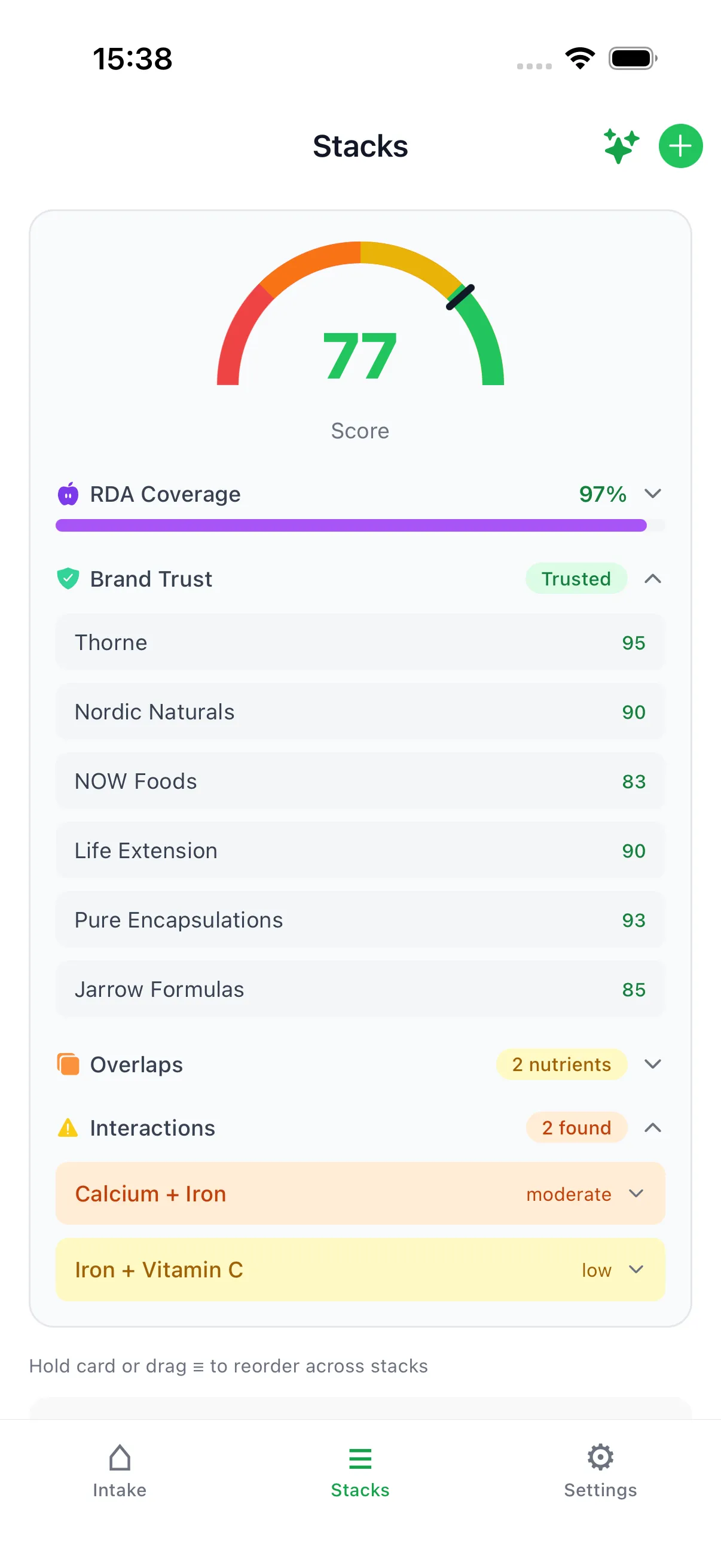The height and width of the screenshot is (1568, 721).
Task: Expand Iron + Vitamin C low interaction
Action: point(637,1270)
